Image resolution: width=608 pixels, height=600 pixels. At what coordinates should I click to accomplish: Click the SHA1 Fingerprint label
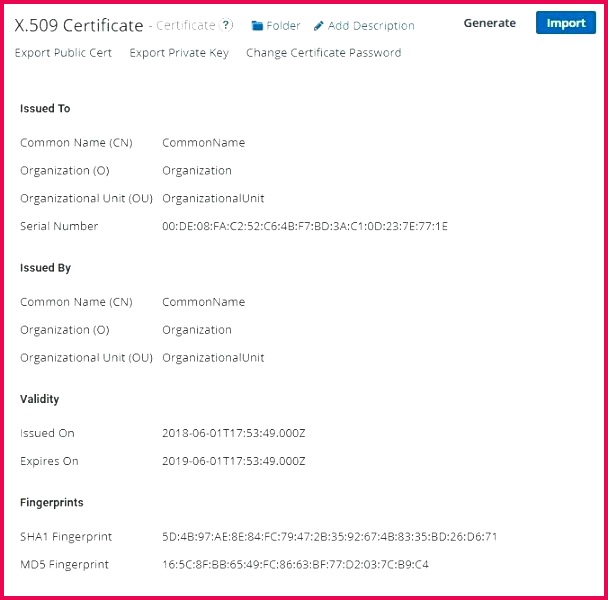tap(66, 537)
